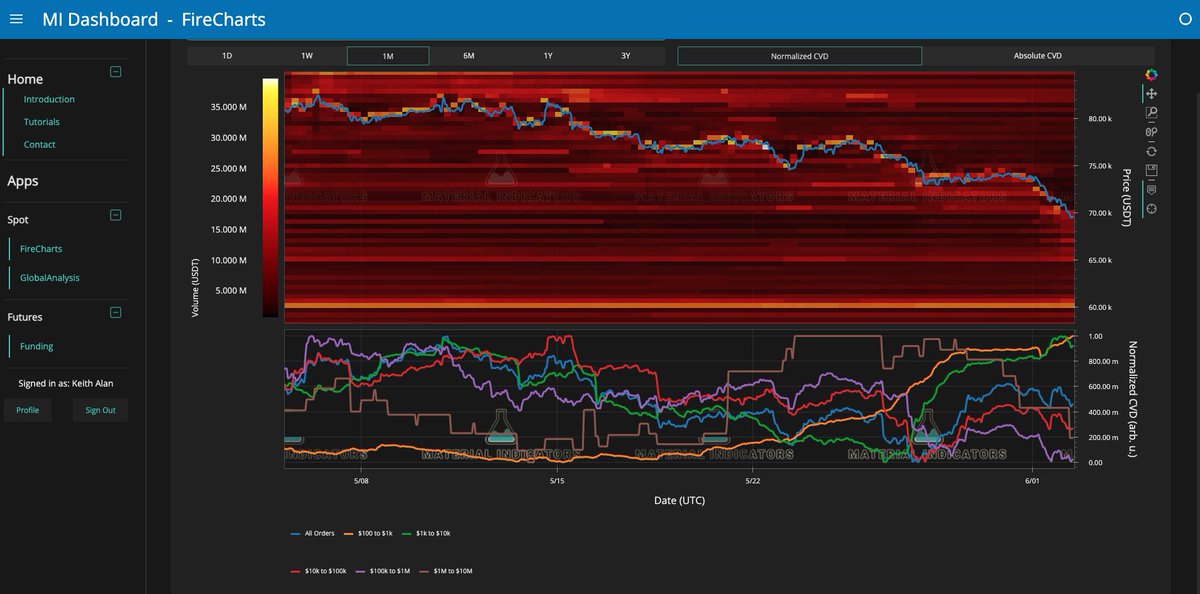The image size is (1200, 594).
Task: Collapse the Home sidebar section
Action: pos(115,72)
